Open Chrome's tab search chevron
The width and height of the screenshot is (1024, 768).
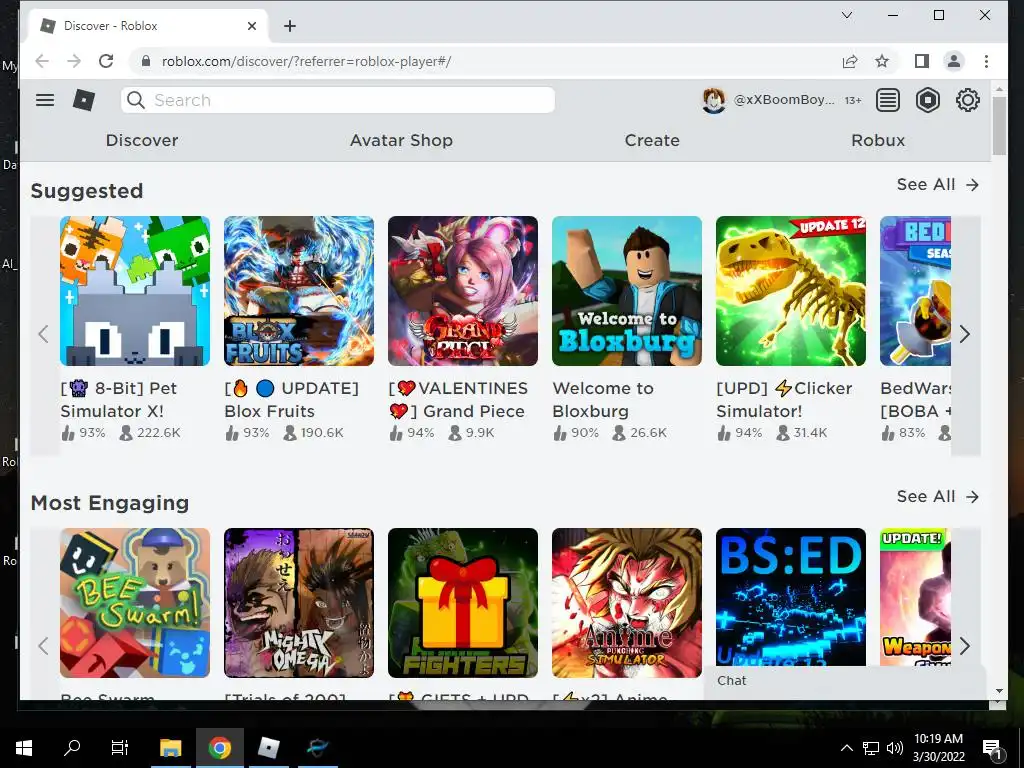point(847,15)
